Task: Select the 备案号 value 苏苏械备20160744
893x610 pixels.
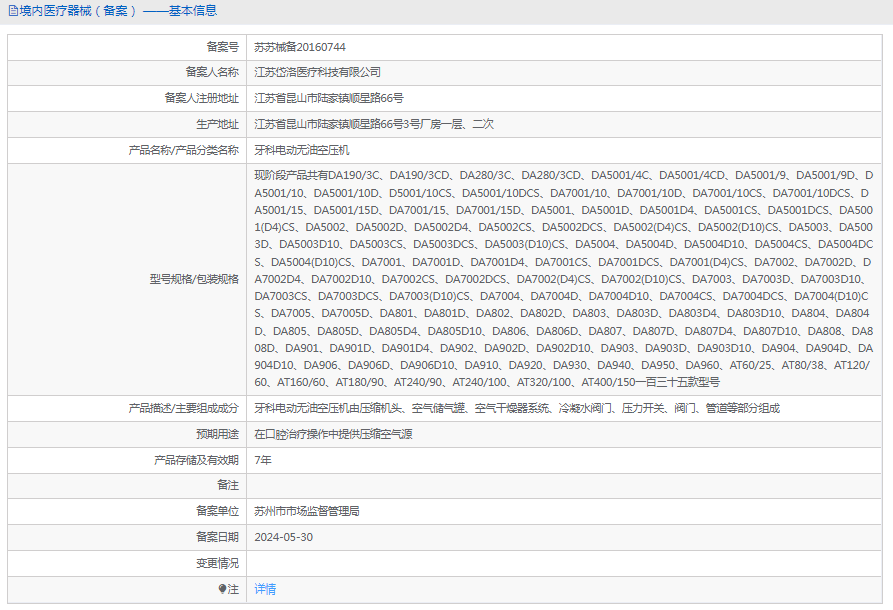Action: point(300,47)
